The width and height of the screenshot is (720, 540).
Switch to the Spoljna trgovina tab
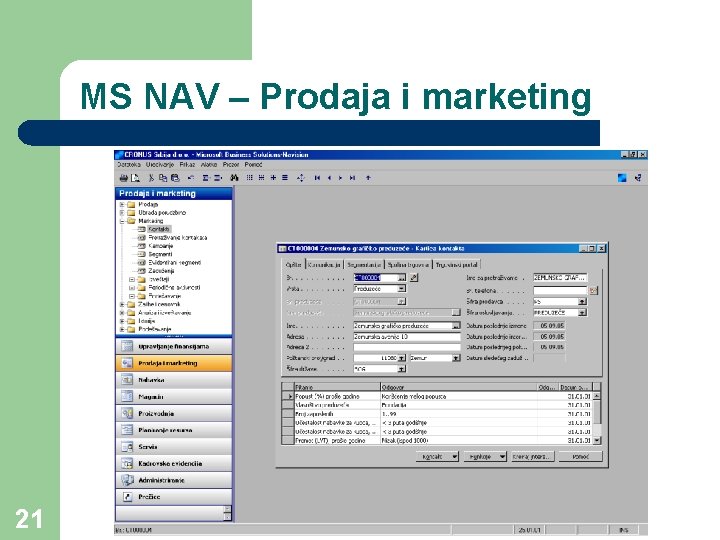point(408,265)
